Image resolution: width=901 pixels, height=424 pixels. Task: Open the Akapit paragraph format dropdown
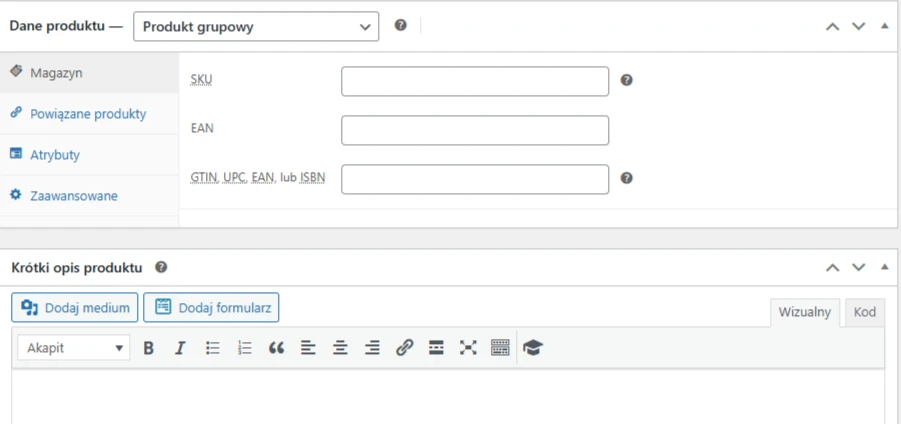pyautogui.click(x=74, y=348)
